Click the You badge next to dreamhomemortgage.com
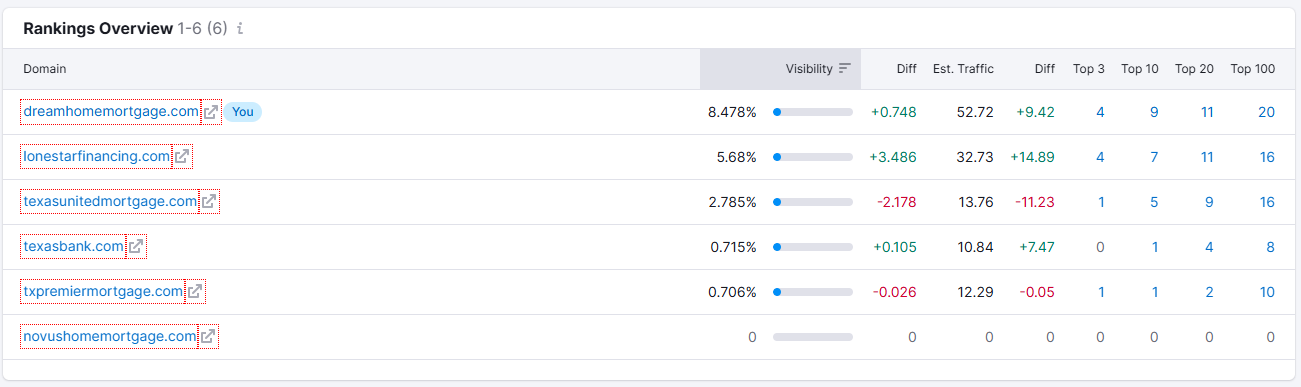The height and width of the screenshot is (387, 1301). coord(243,112)
